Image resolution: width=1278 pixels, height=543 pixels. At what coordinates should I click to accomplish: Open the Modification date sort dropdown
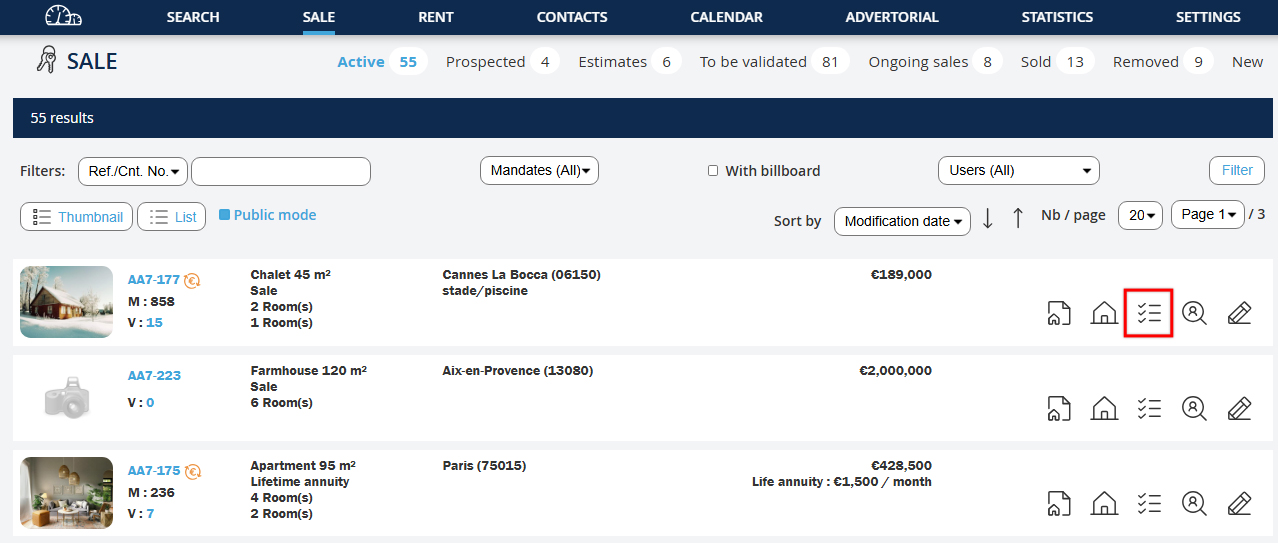tap(902, 222)
